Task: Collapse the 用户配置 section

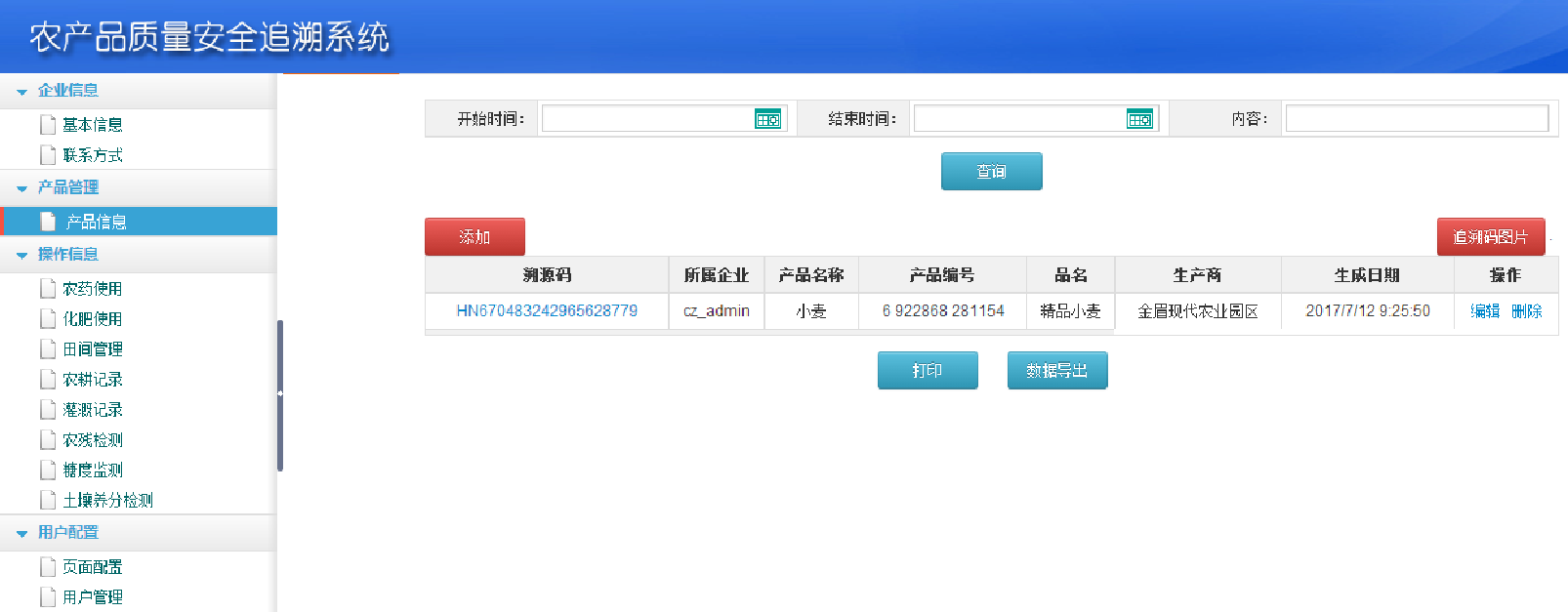Action: coord(22,534)
